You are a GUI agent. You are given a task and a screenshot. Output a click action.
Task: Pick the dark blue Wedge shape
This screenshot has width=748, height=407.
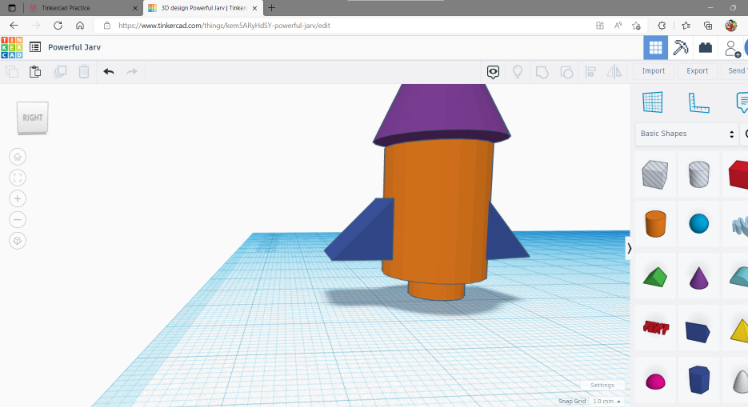click(698, 331)
